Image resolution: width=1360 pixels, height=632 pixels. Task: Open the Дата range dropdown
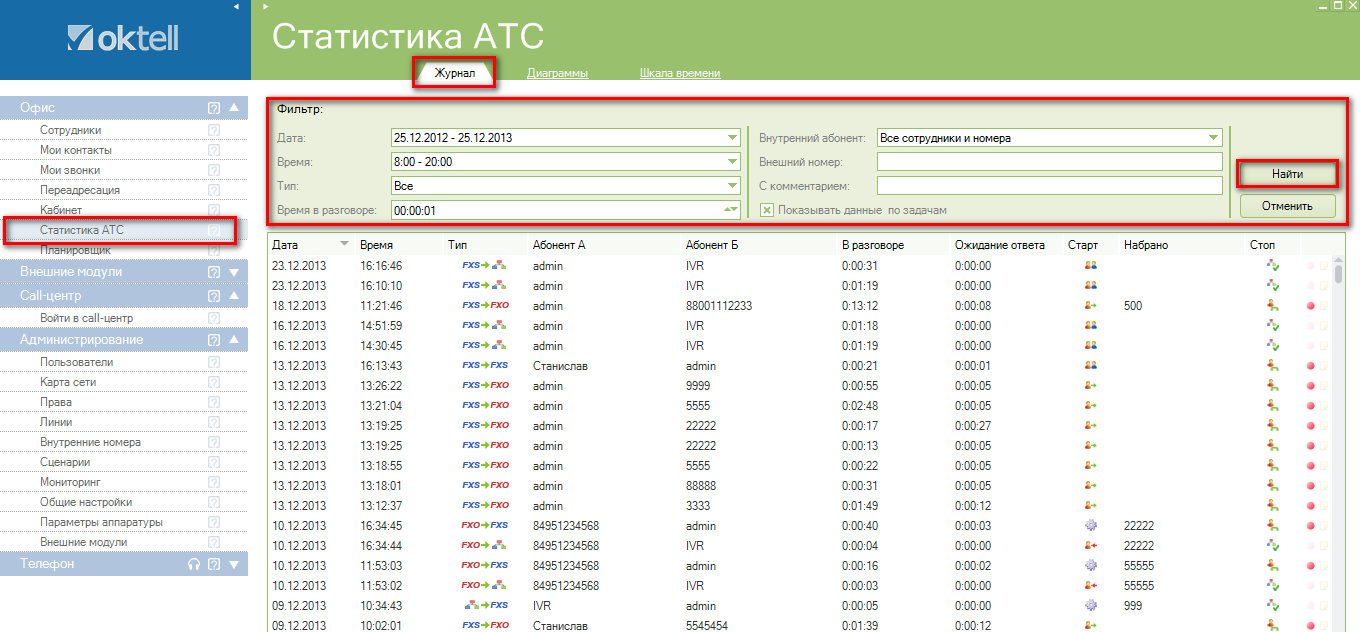(733, 138)
